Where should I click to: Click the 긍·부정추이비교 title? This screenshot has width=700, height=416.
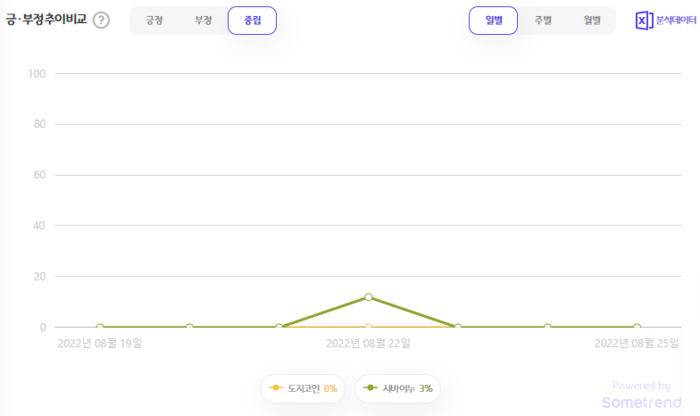pyautogui.click(x=46, y=20)
